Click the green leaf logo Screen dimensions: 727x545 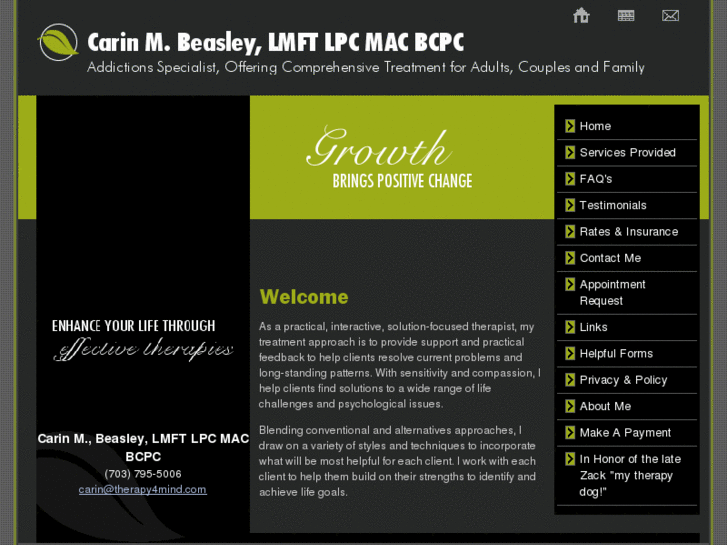[58, 42]
